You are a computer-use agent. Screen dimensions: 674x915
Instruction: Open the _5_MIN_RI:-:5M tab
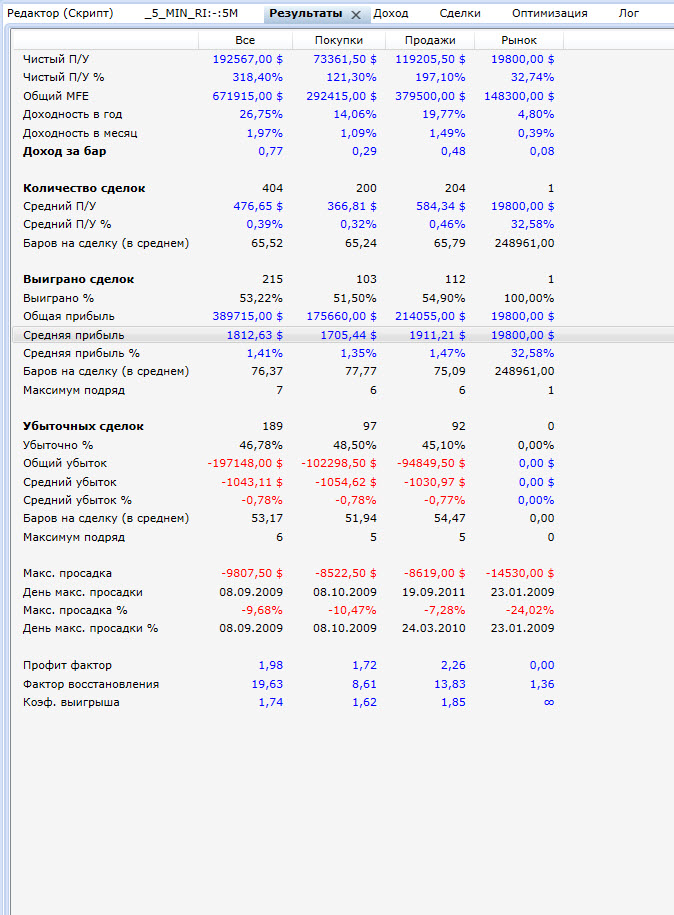[x=191, y=13]
